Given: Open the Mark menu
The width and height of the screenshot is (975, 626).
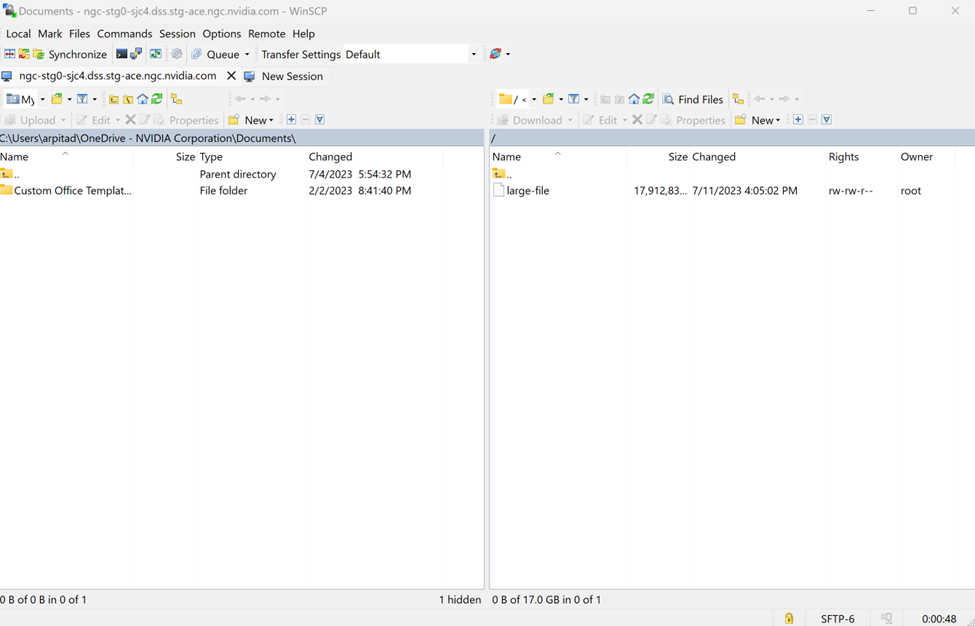Looking at the screenshot, I should tap(50, 34).
